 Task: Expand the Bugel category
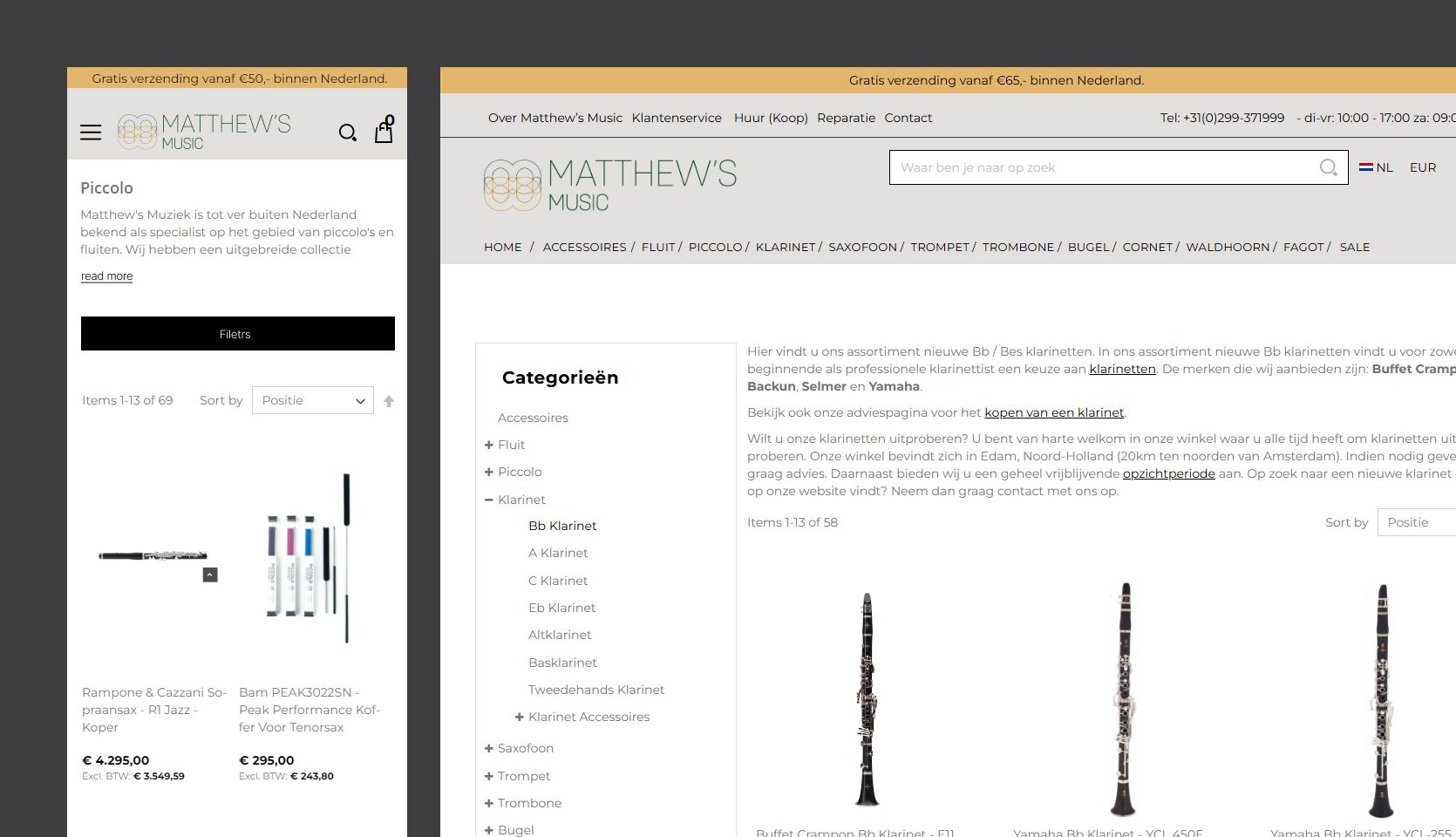click(x=489, y=830)
